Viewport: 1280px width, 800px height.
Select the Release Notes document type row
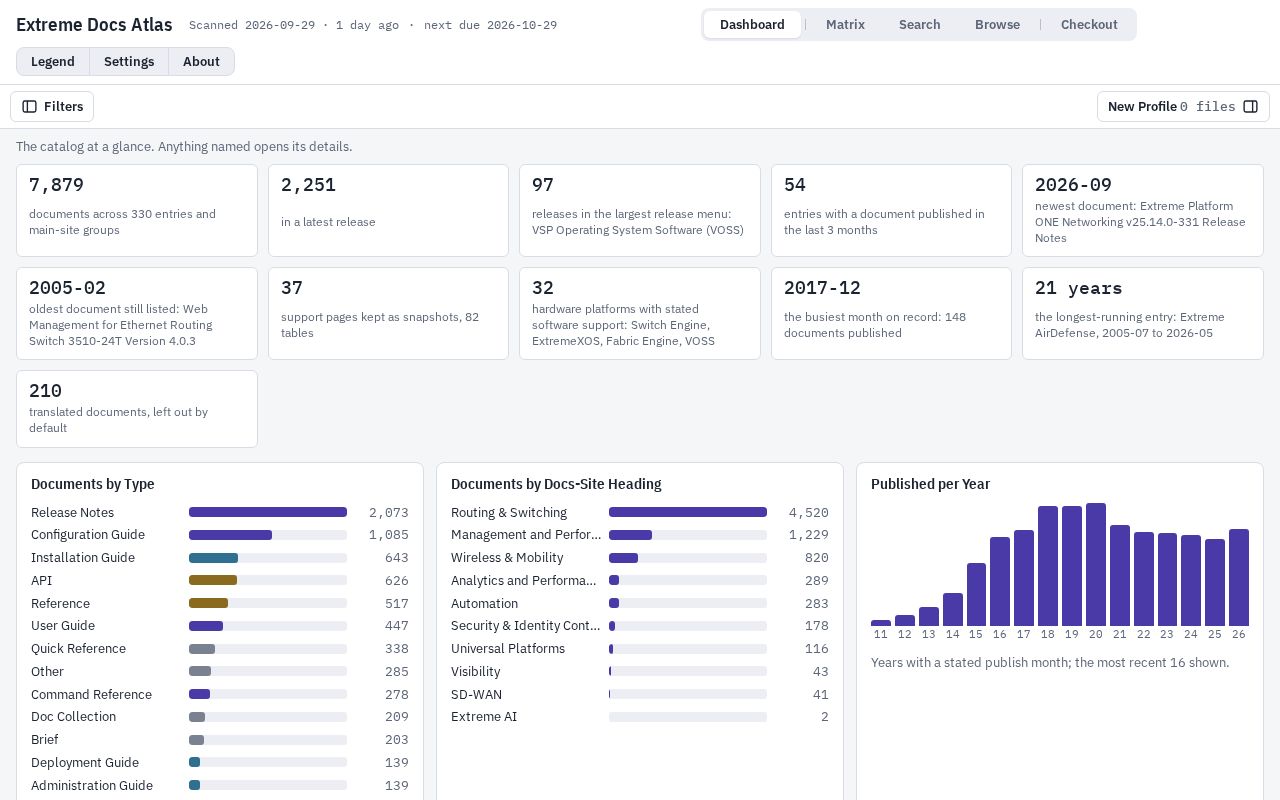(220, 512)
